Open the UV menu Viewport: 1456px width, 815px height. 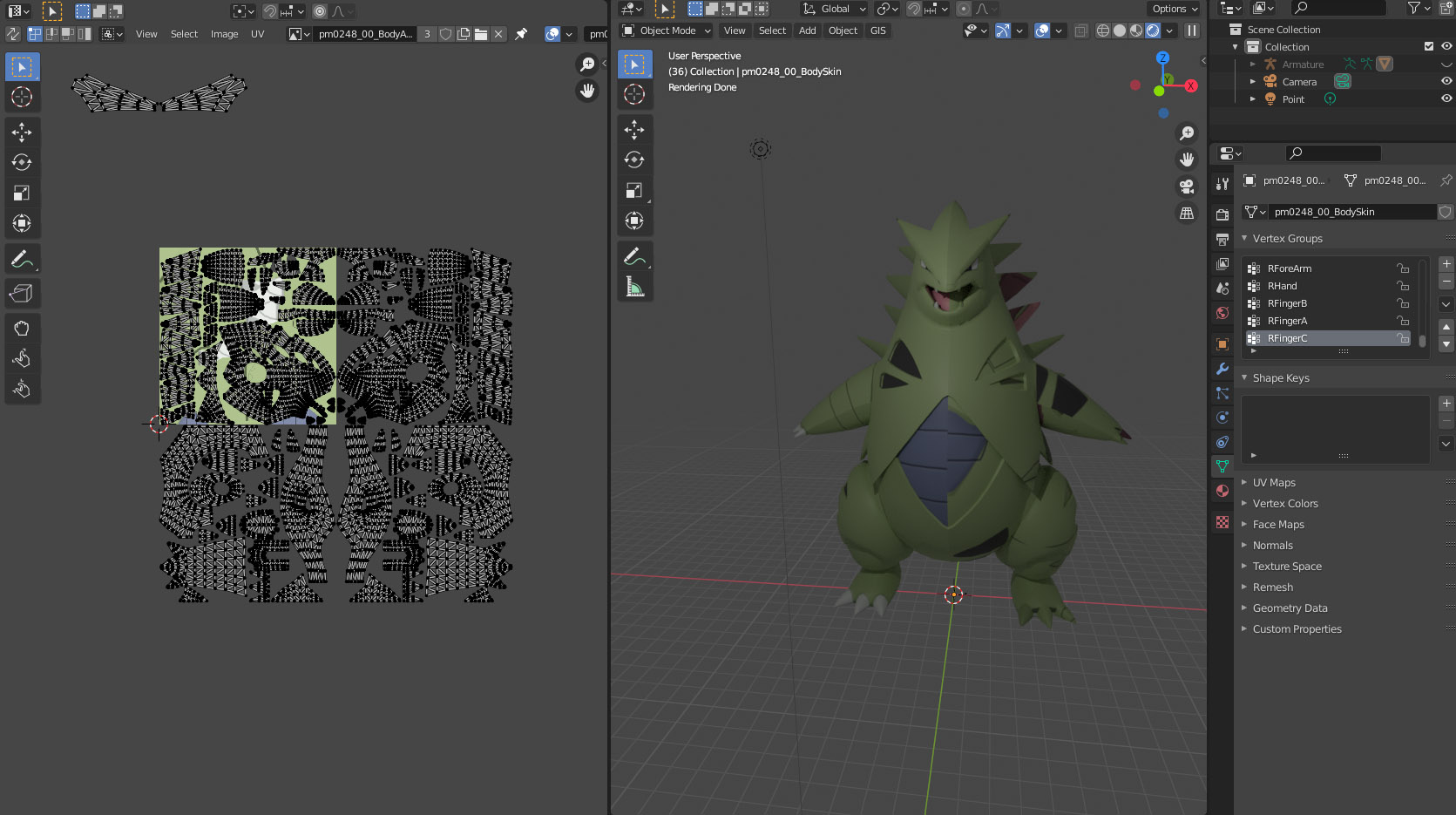click(x=257, y=34)
